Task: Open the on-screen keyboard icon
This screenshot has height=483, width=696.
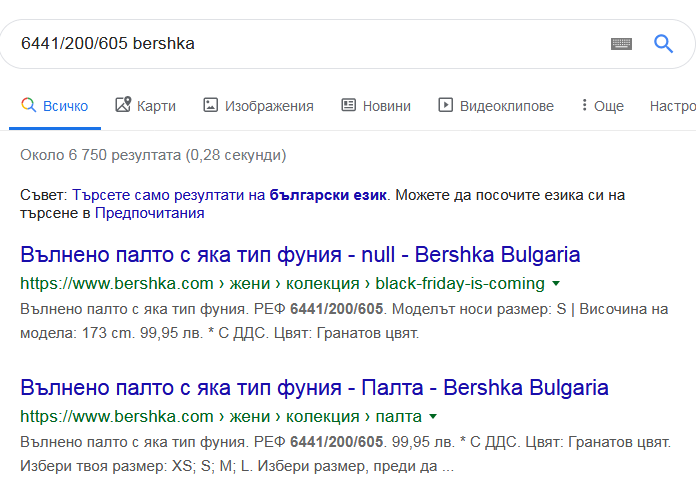Action: 621,43
